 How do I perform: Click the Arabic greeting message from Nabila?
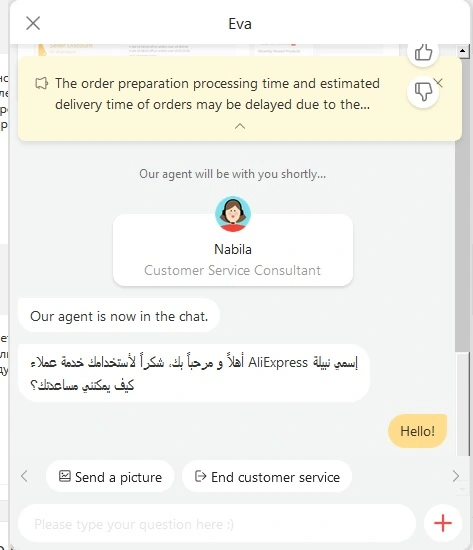(194, 373)
